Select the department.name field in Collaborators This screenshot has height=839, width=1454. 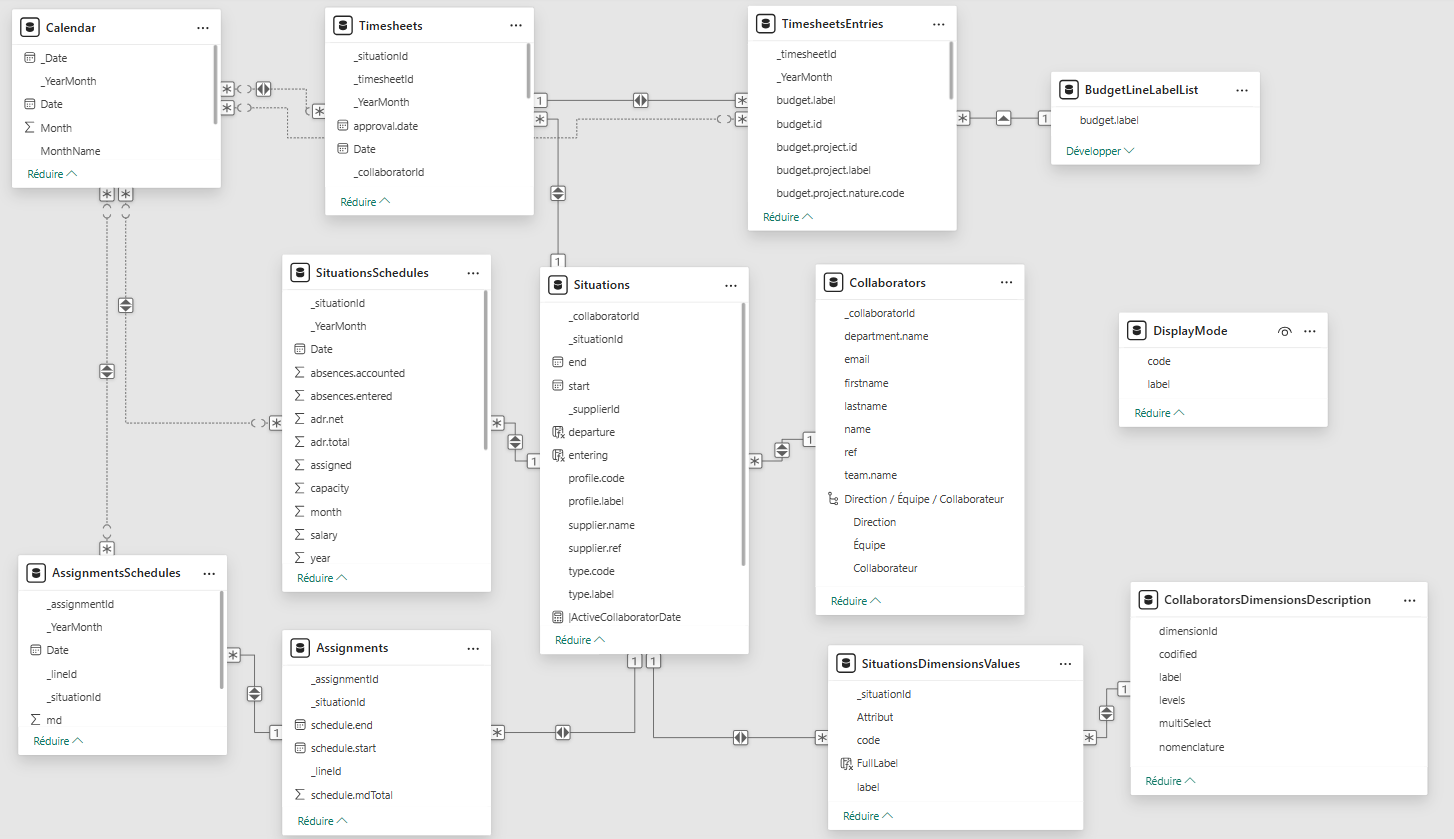click(x=886, y=336)
